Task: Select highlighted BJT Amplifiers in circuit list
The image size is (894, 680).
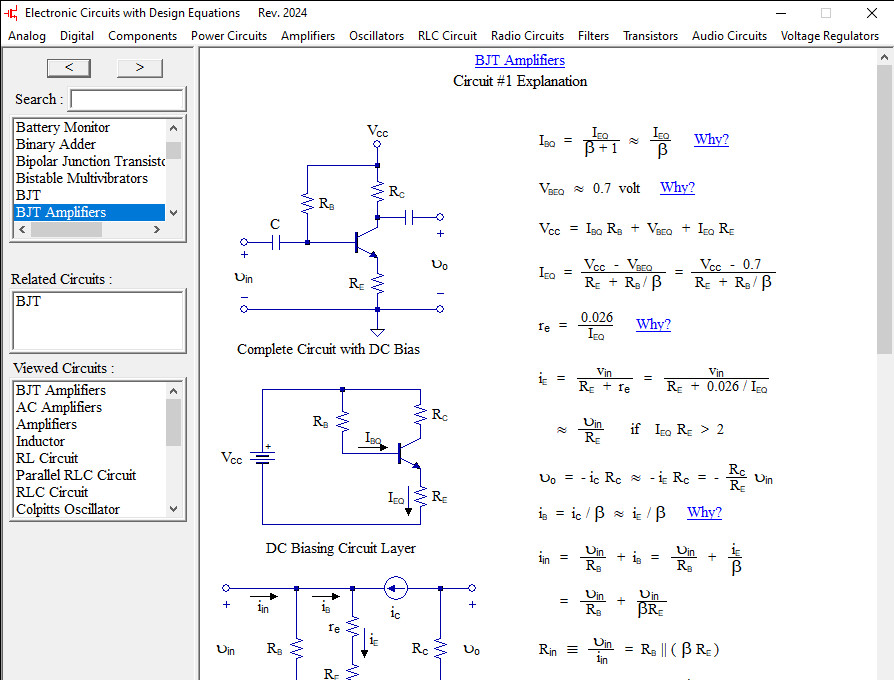Action: [x=90, y=212]
